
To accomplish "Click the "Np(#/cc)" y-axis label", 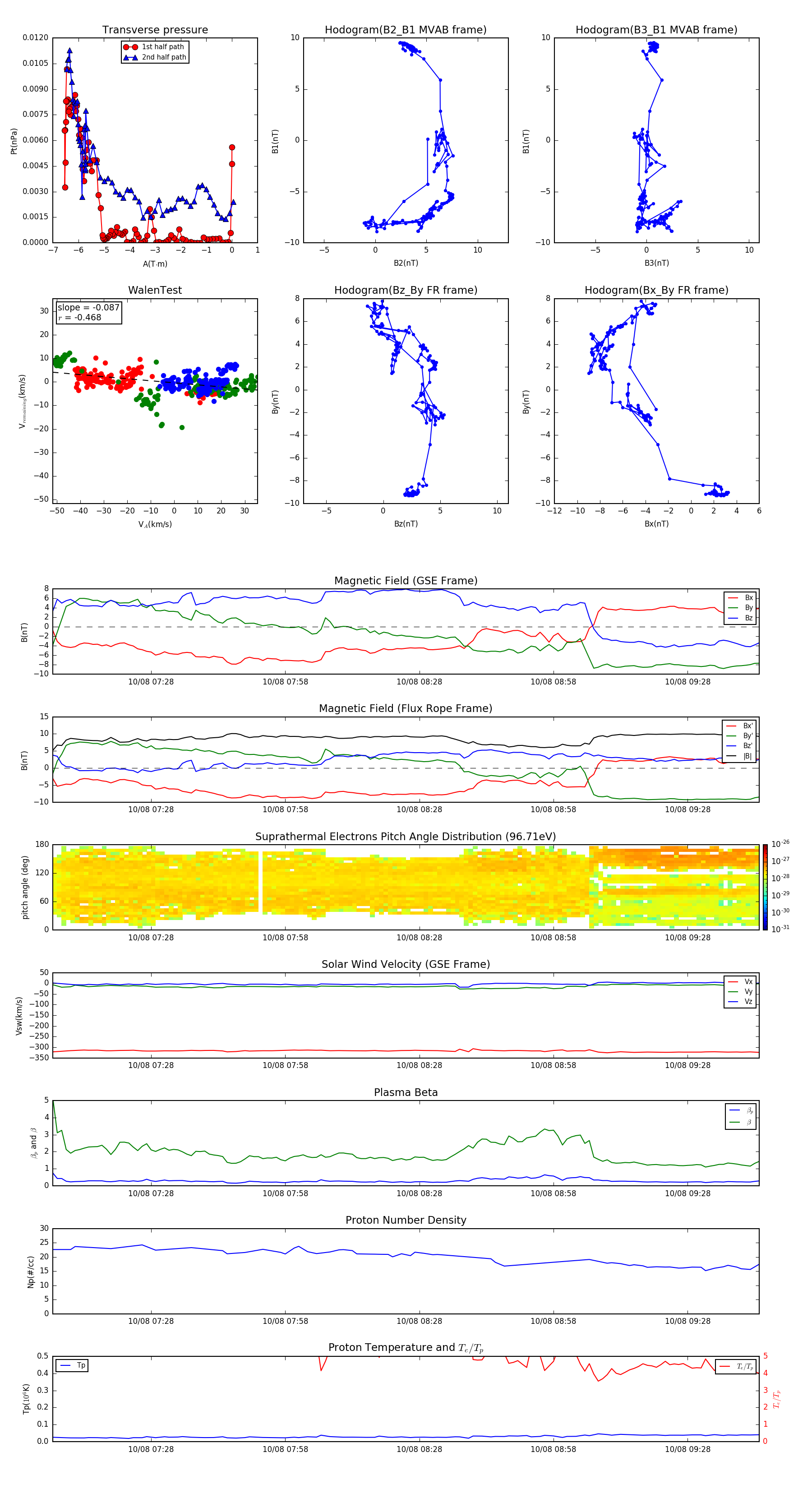I will (31, 1271).
